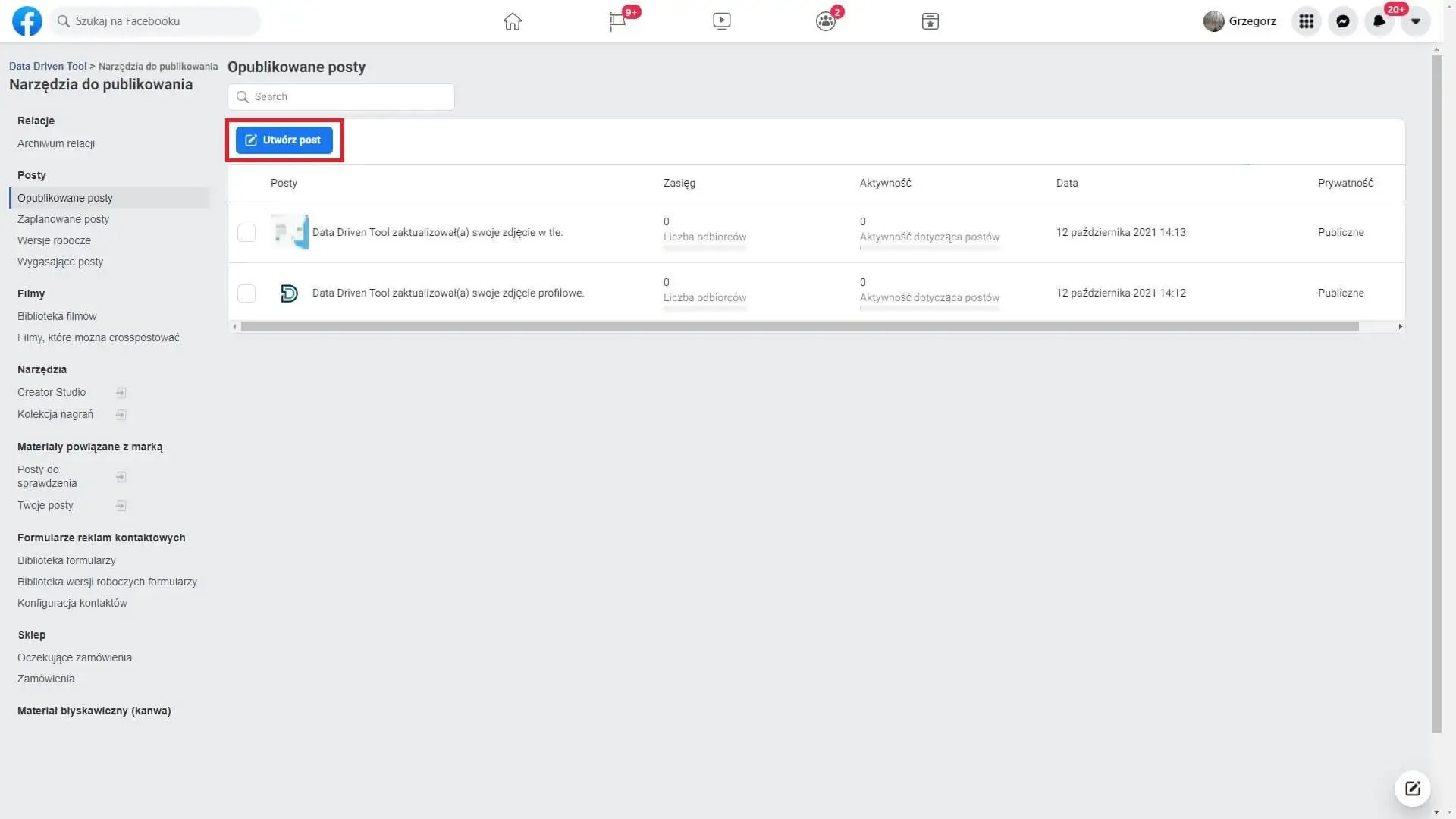Click the Aktywność column header

(x=886, y=183)
